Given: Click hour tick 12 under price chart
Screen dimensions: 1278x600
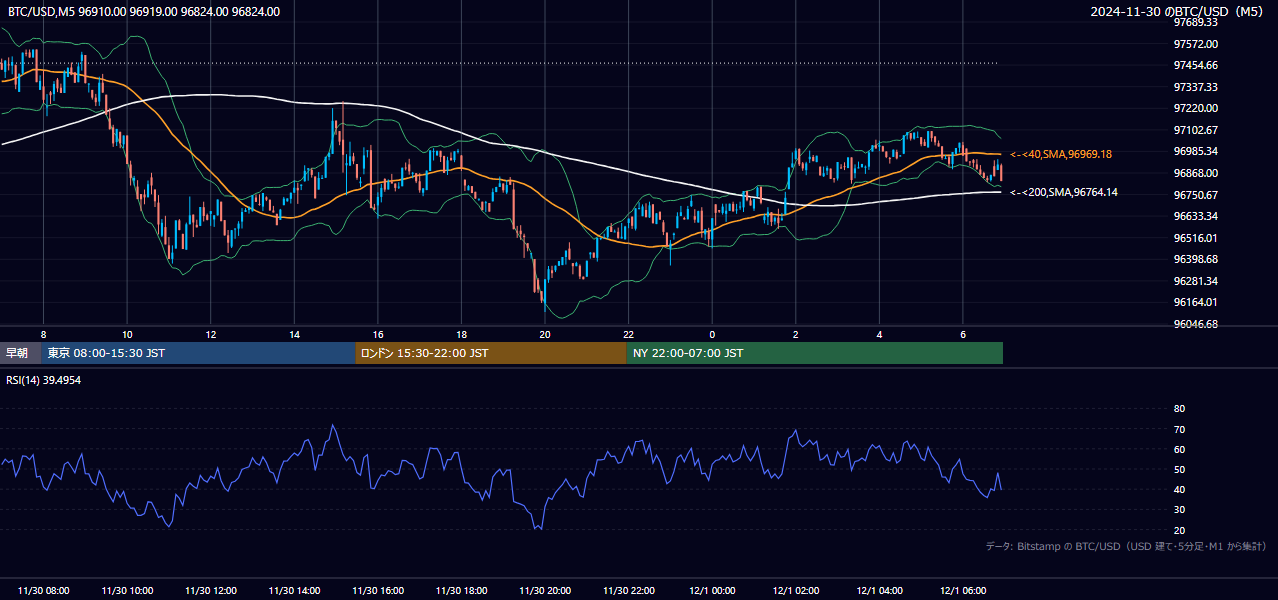Looking at the screenshot, I should [211, 334].
